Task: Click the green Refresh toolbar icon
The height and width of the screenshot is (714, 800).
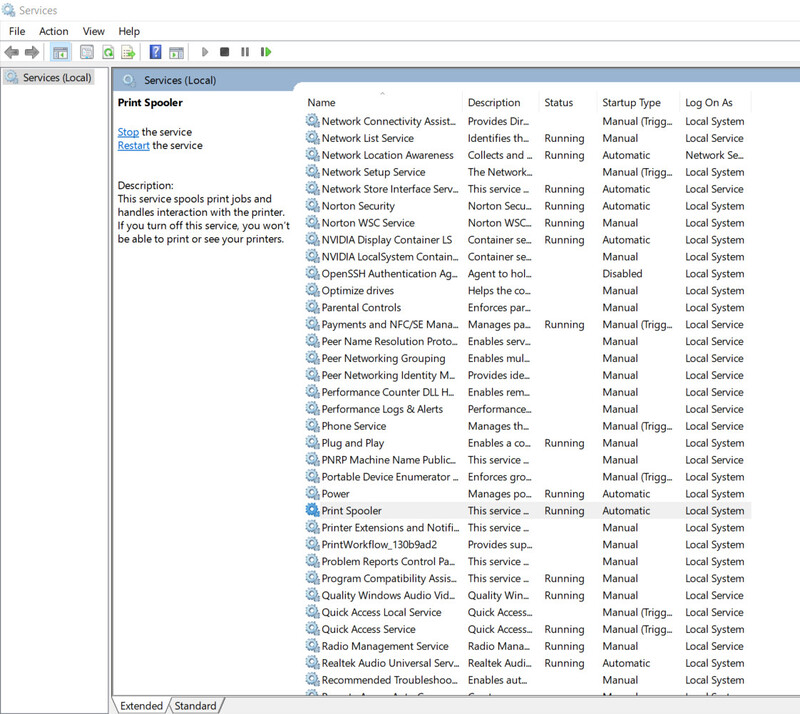Action: [108, 52]
